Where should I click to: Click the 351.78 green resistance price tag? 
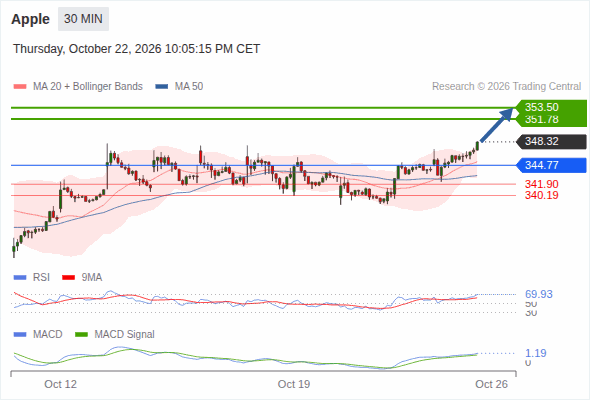[x=551, y=120]
